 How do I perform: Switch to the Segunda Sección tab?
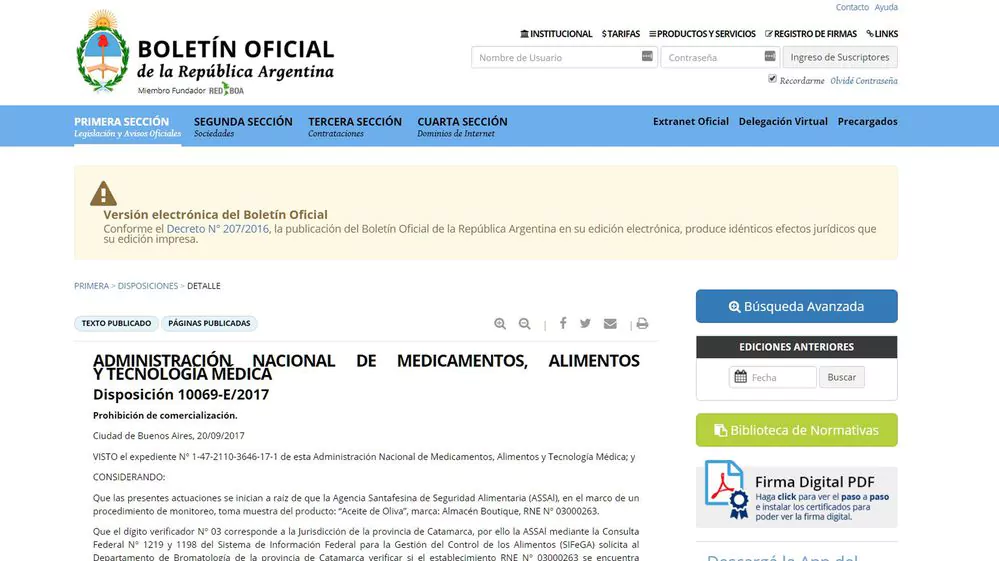pos(243,126)
